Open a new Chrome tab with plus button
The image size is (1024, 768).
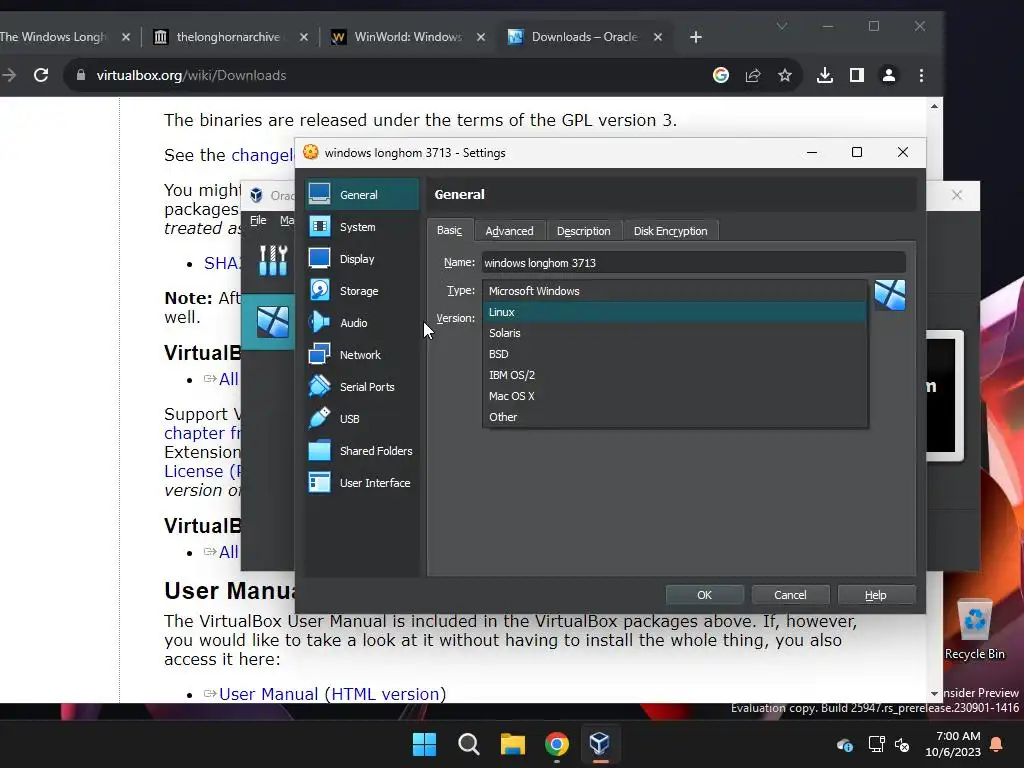click(696, 37)
